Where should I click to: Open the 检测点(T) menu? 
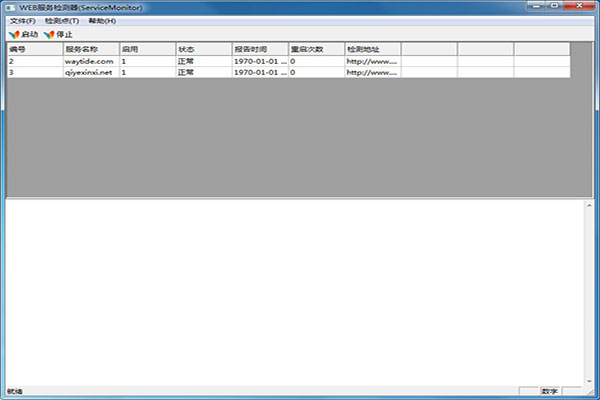point(61,20)
